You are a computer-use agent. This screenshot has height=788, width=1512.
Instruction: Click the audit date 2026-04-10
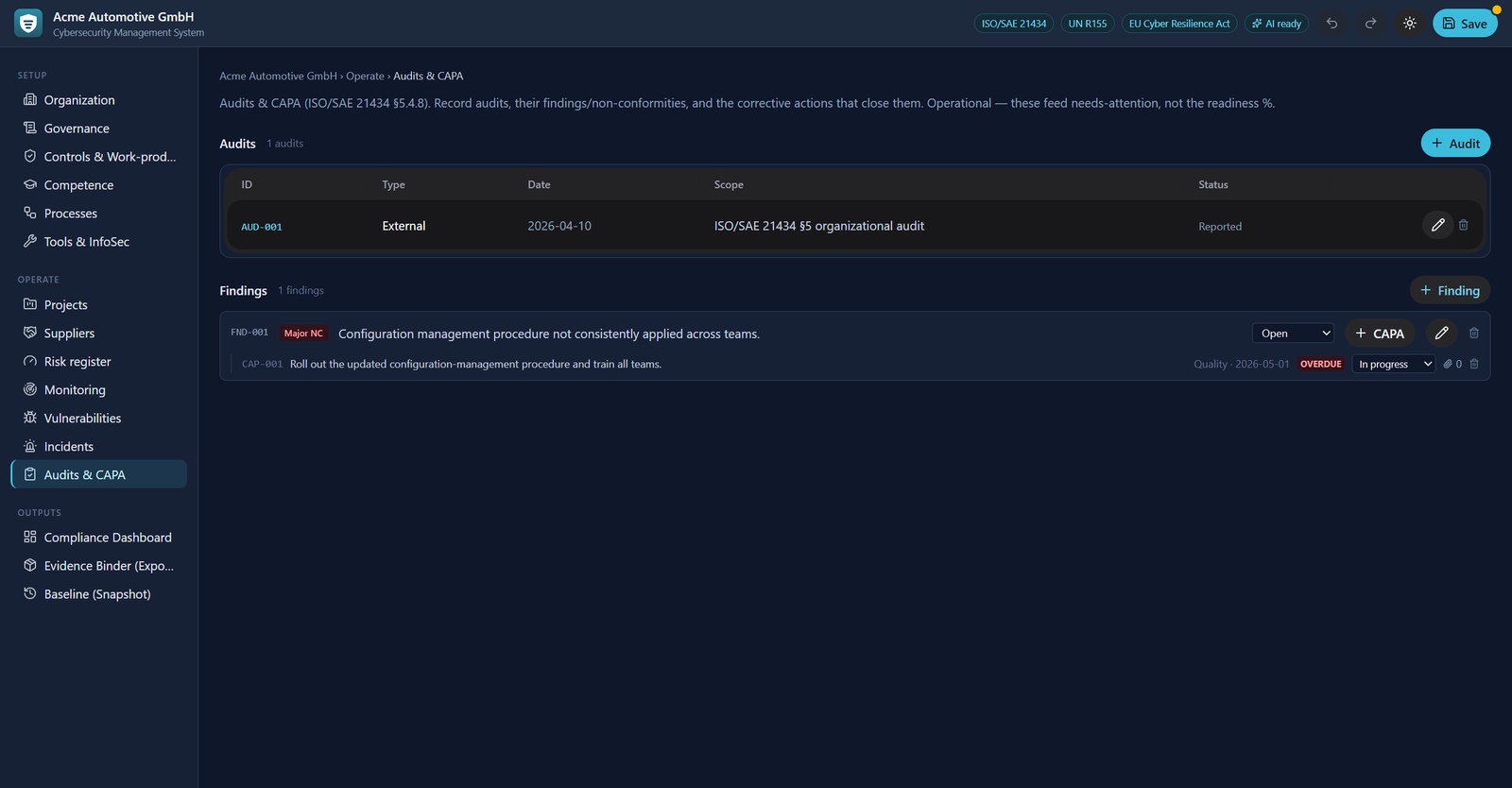pos(559,226)
